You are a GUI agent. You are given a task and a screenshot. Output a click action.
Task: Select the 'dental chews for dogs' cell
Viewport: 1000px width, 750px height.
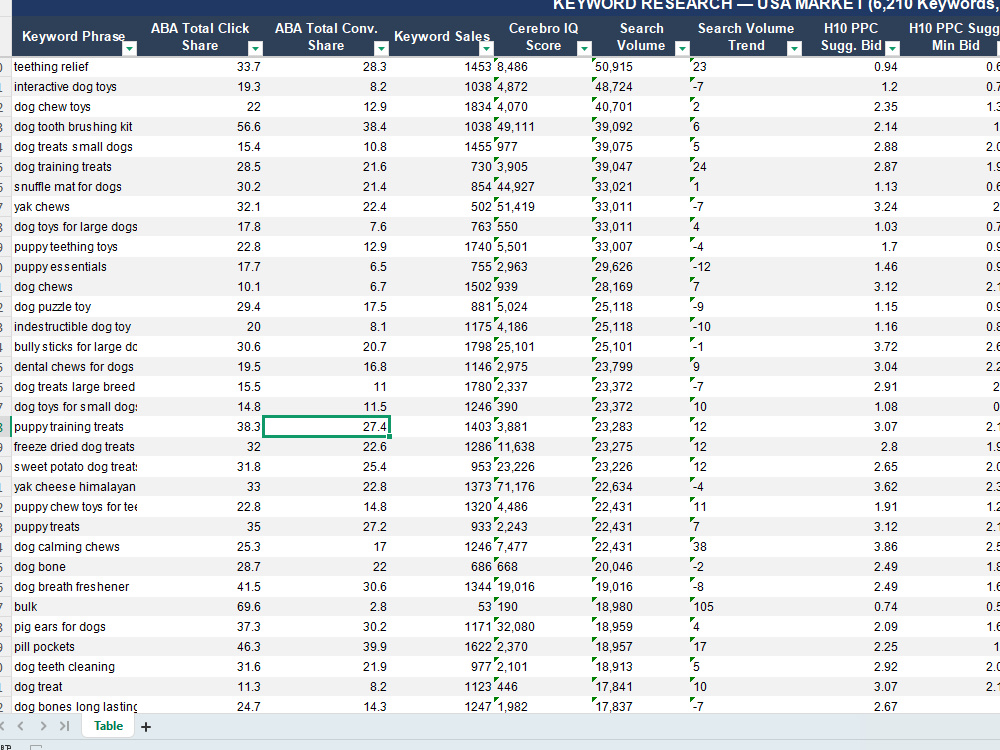point(74,367)
